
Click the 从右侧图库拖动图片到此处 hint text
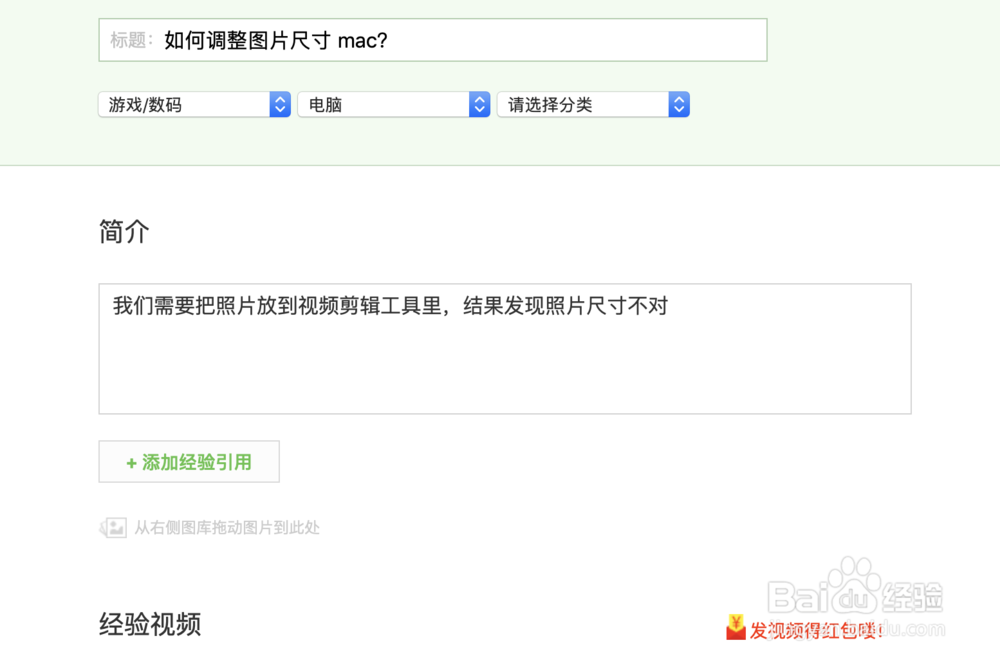(226, 528)
